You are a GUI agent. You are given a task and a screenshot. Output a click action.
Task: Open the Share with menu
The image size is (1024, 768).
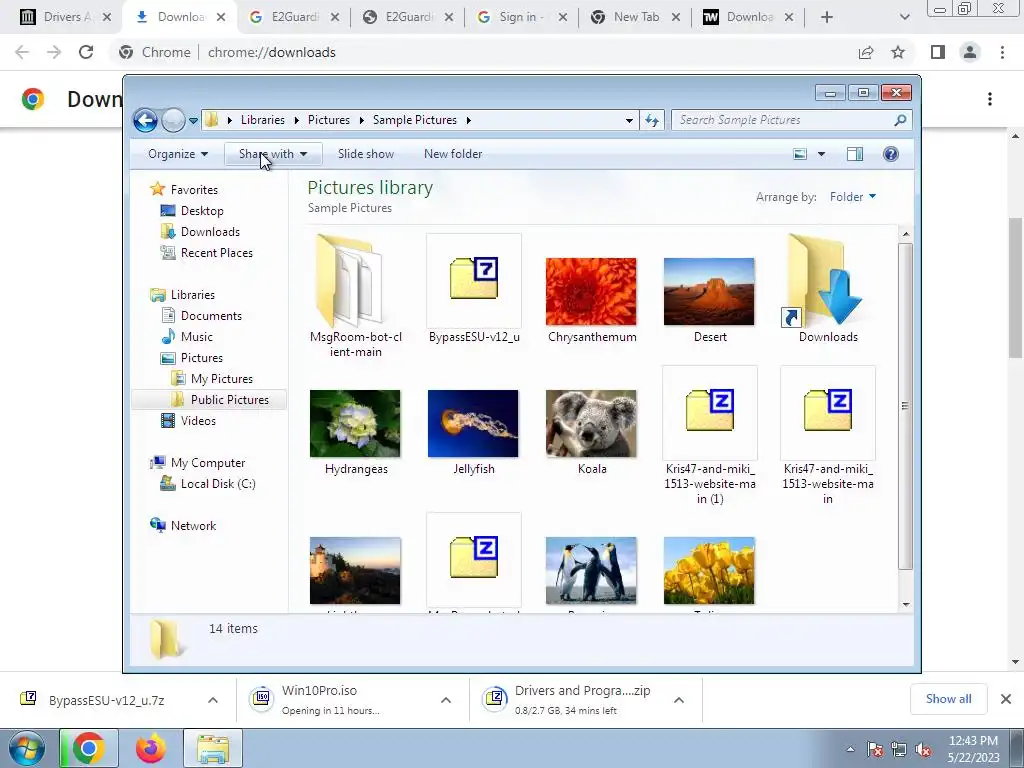click(x=272, y=154)
